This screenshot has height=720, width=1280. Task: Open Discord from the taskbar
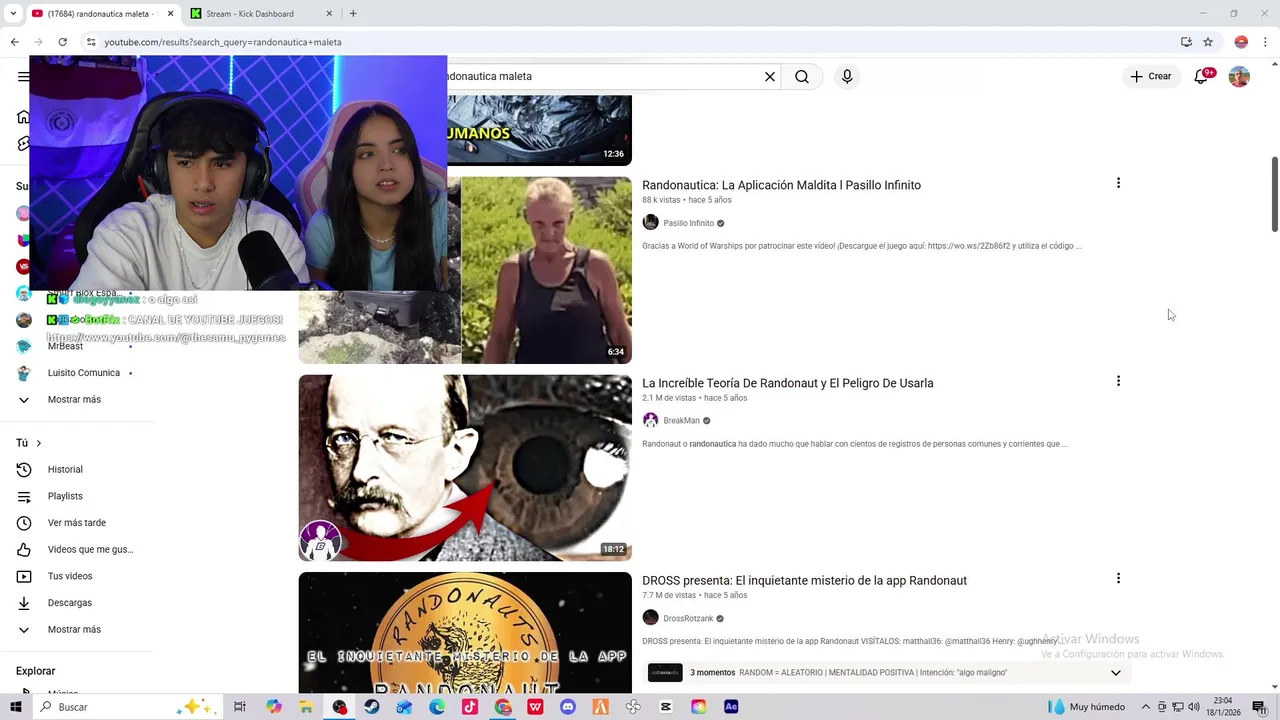coord(568,707)
